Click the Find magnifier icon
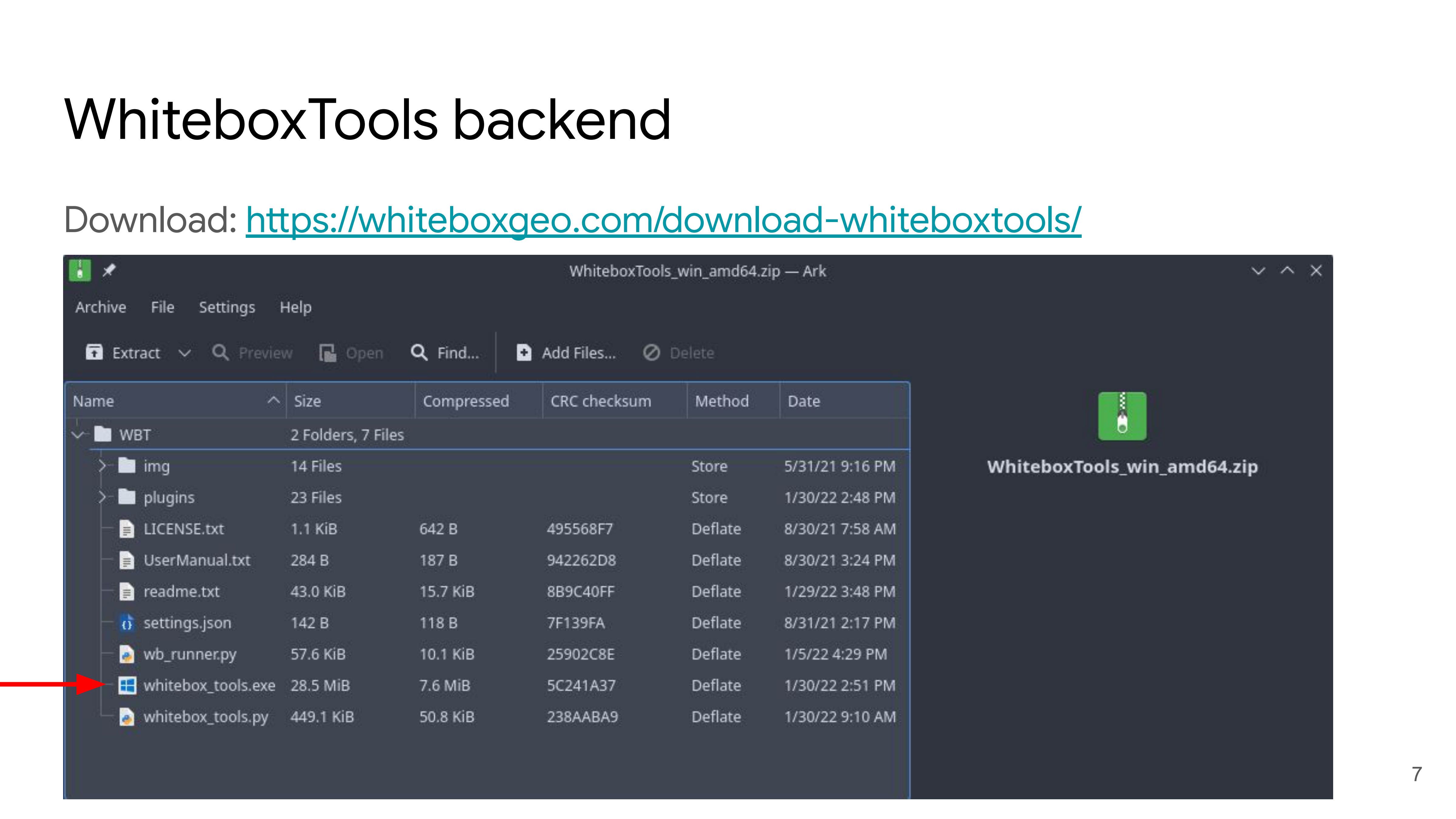The height and width of the screenshot is (819, 1456). [x=419, y=353]
